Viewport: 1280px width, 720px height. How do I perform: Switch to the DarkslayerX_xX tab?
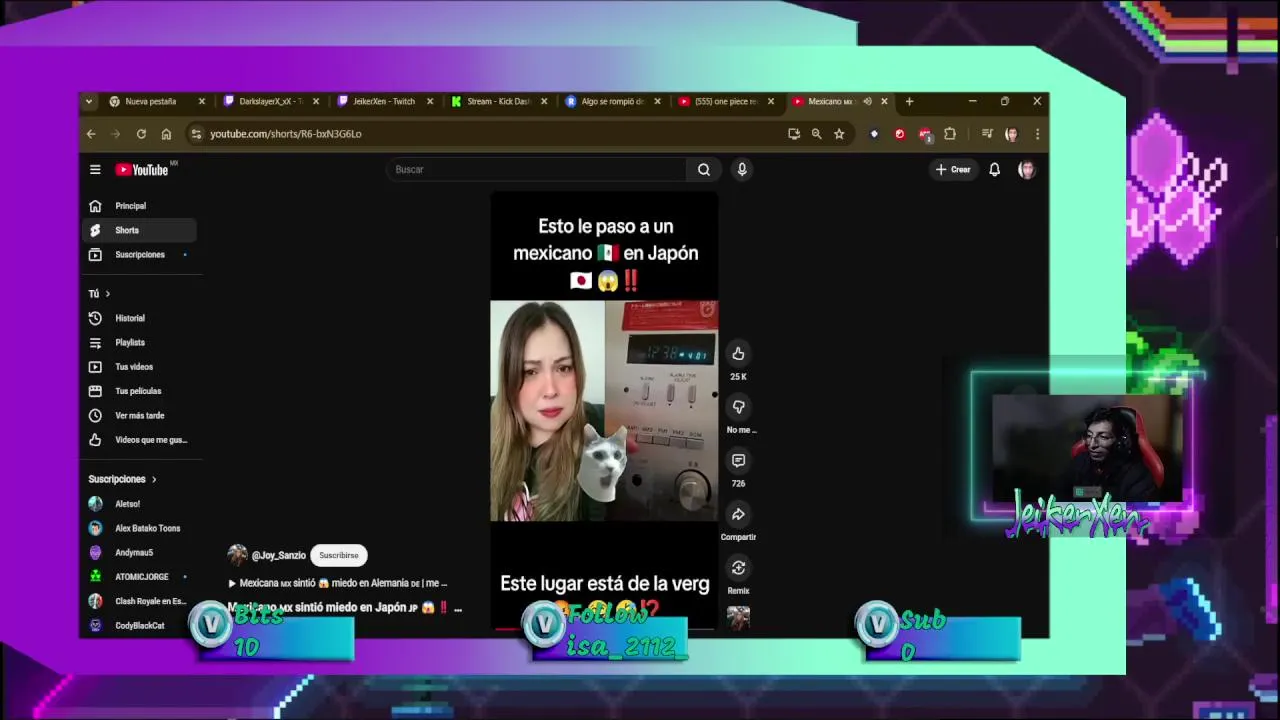click(x=268, y=101)
